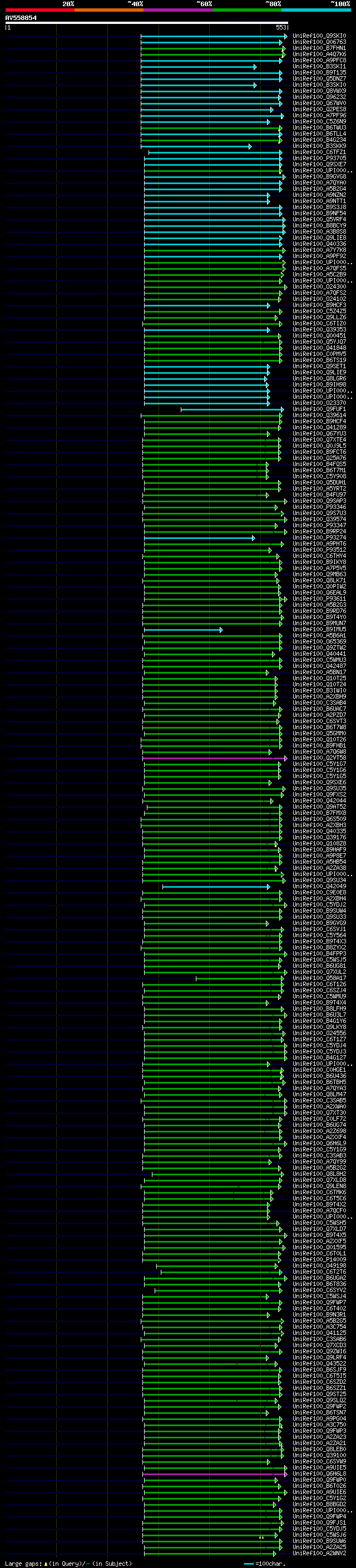Screen dimensions: 356x1568
Task: Select the label UniRef100_A7PF96
Action: coord(319,116)
